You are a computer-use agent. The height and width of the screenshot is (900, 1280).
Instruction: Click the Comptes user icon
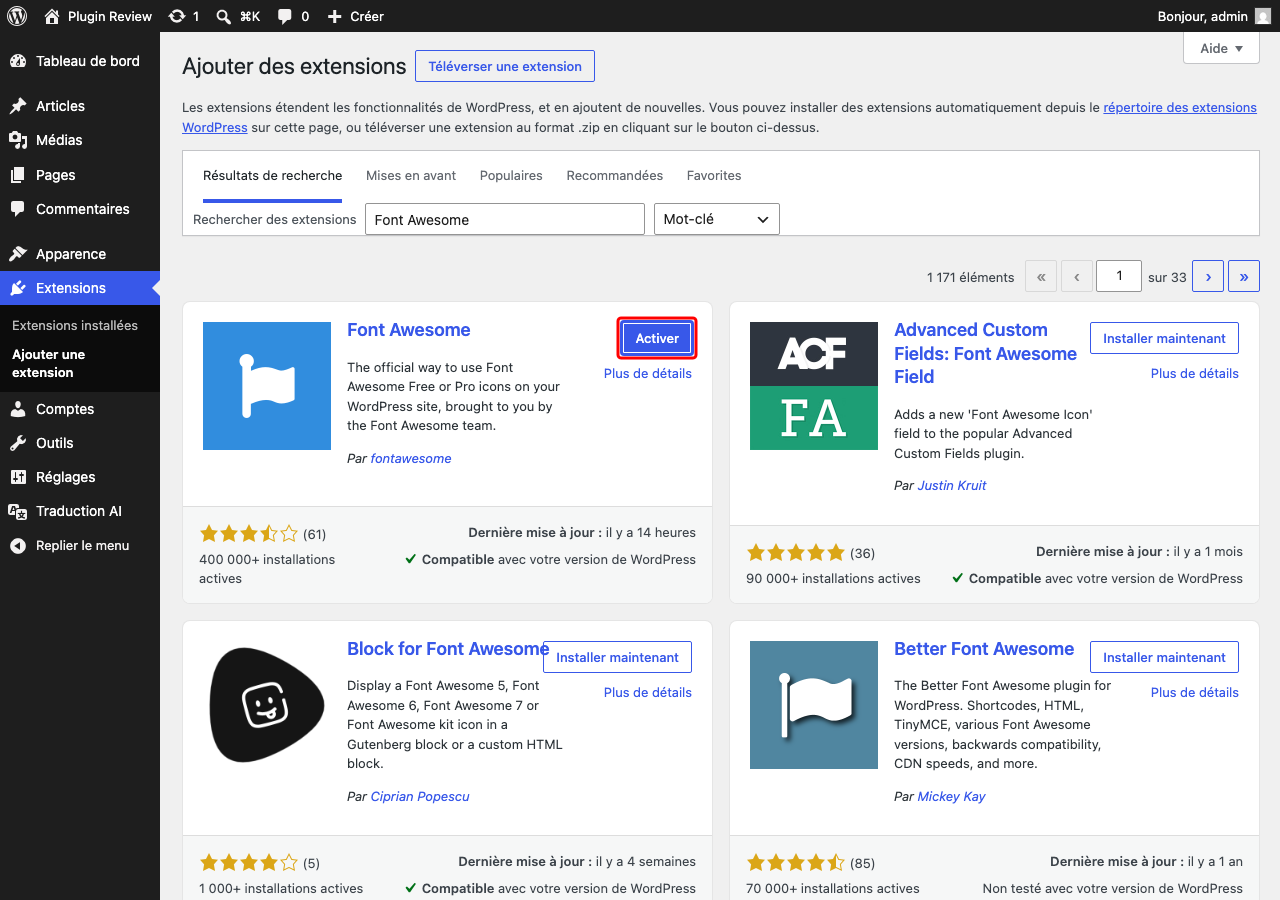18,409
